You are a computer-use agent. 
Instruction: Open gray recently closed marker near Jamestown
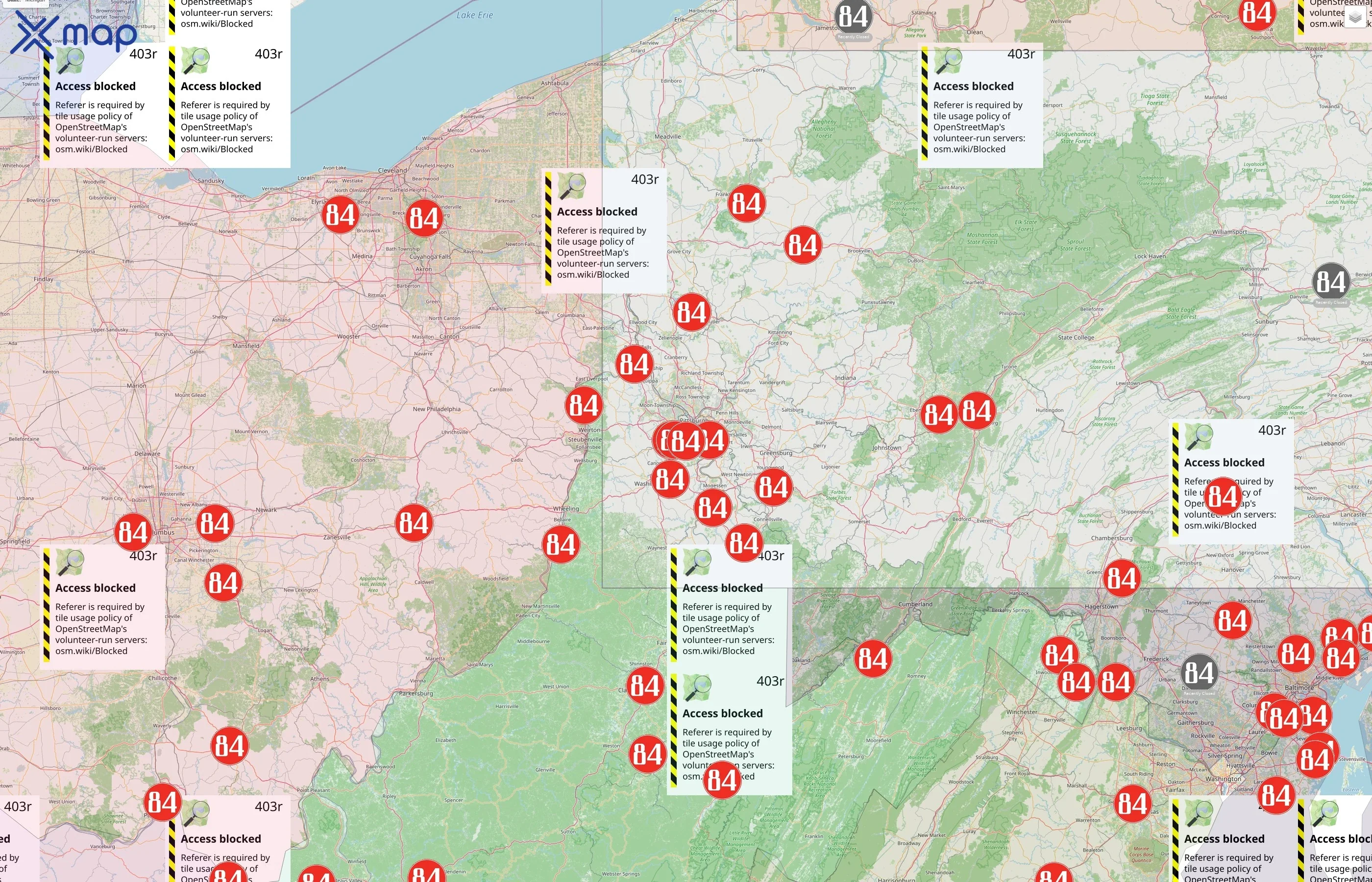click(x=854, y=17)
